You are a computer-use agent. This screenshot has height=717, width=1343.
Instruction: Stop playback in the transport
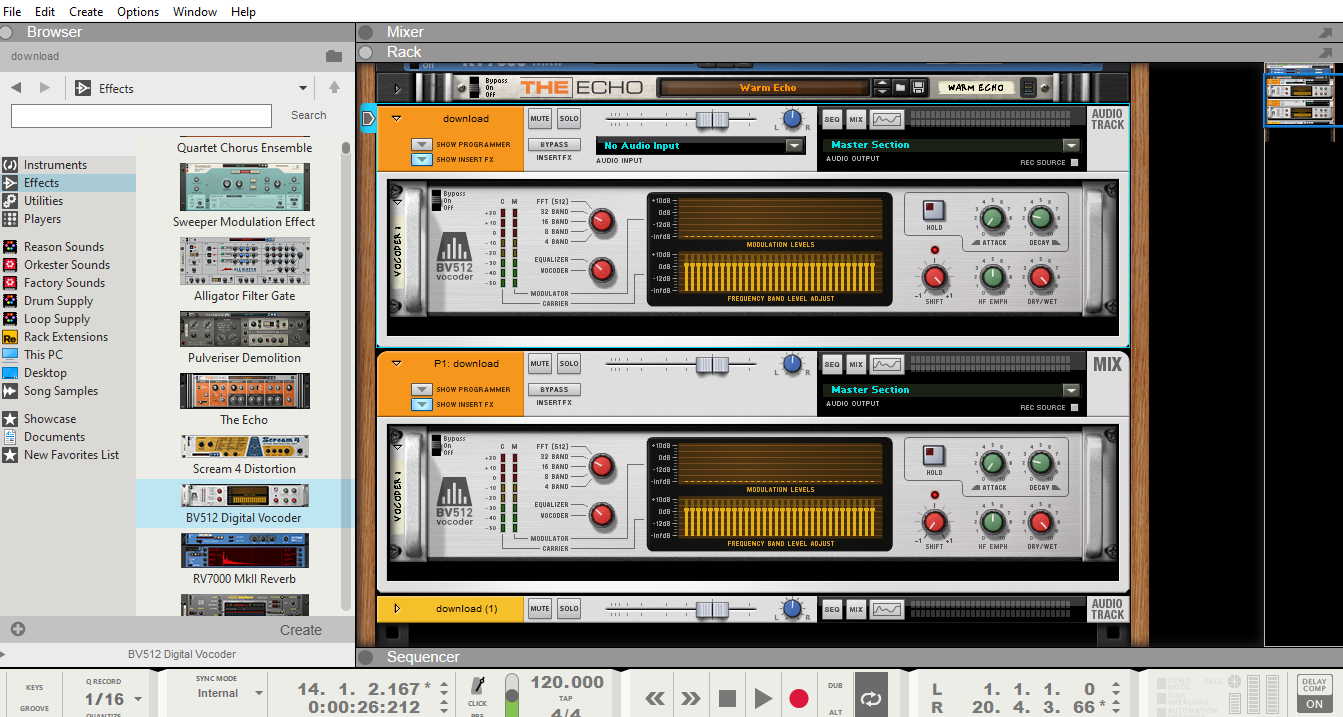pyautogui.click(x=727, y=698)
